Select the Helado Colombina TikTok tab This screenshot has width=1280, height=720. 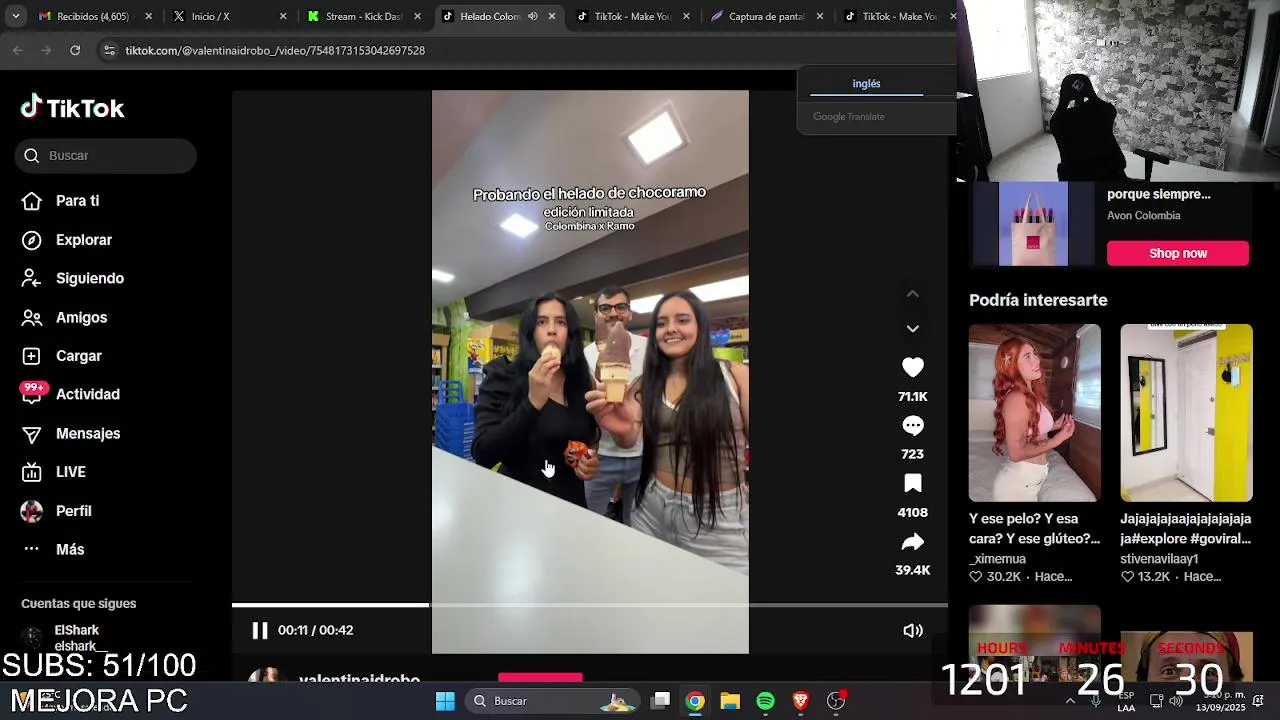(489, 16)
